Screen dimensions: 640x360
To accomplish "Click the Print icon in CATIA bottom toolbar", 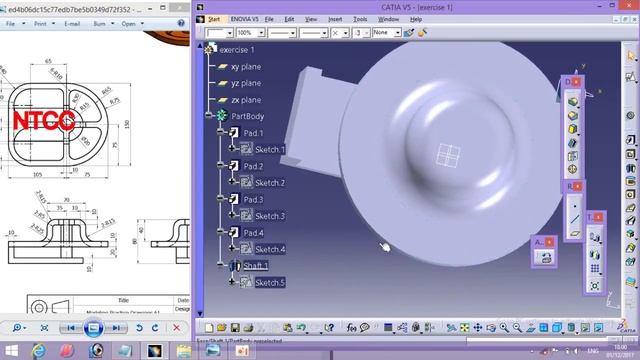I will 248,328.
